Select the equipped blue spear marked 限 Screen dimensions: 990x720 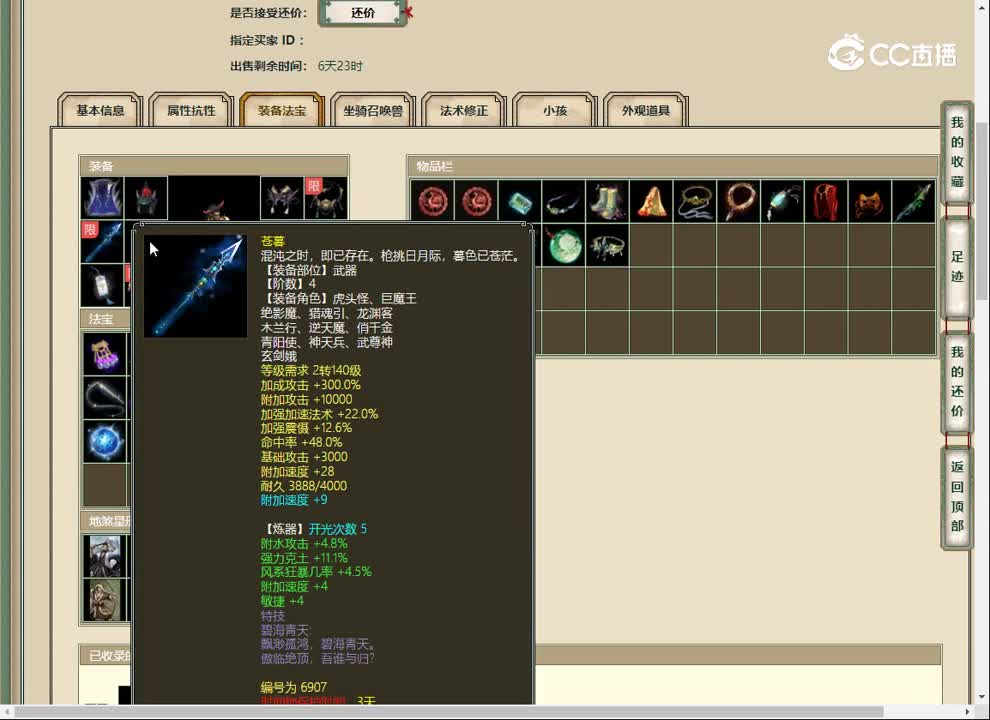click(x=102, y=241)
